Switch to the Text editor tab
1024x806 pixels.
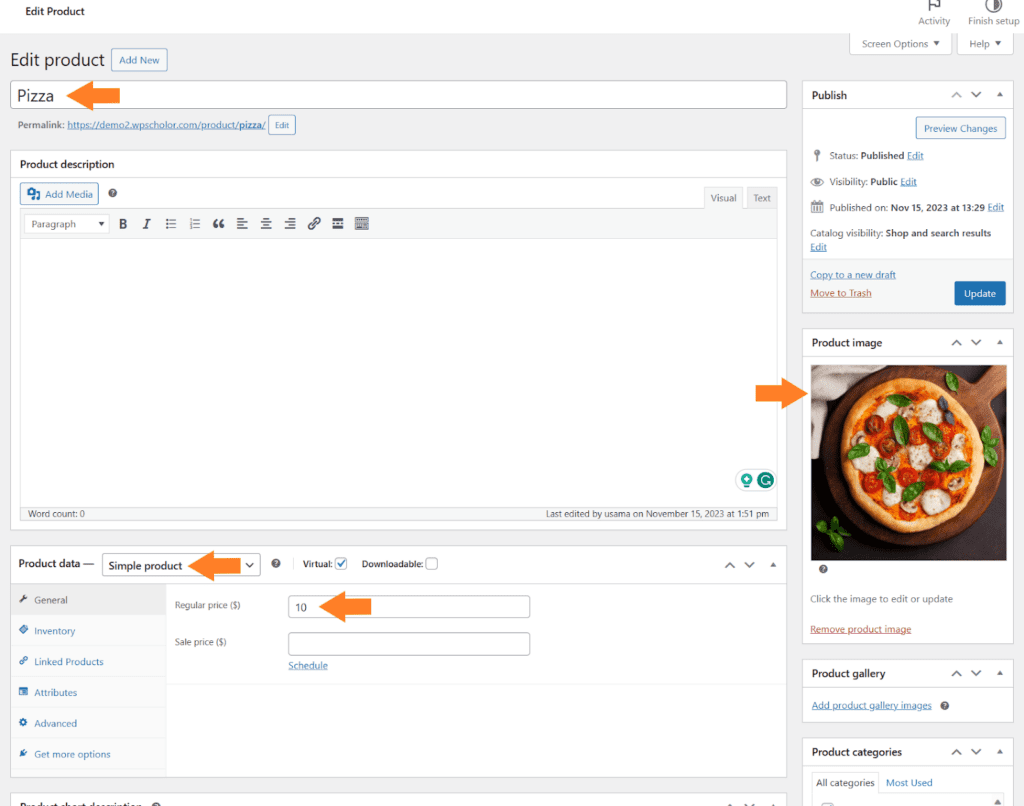pyautogui.click(x=761, y=197)
